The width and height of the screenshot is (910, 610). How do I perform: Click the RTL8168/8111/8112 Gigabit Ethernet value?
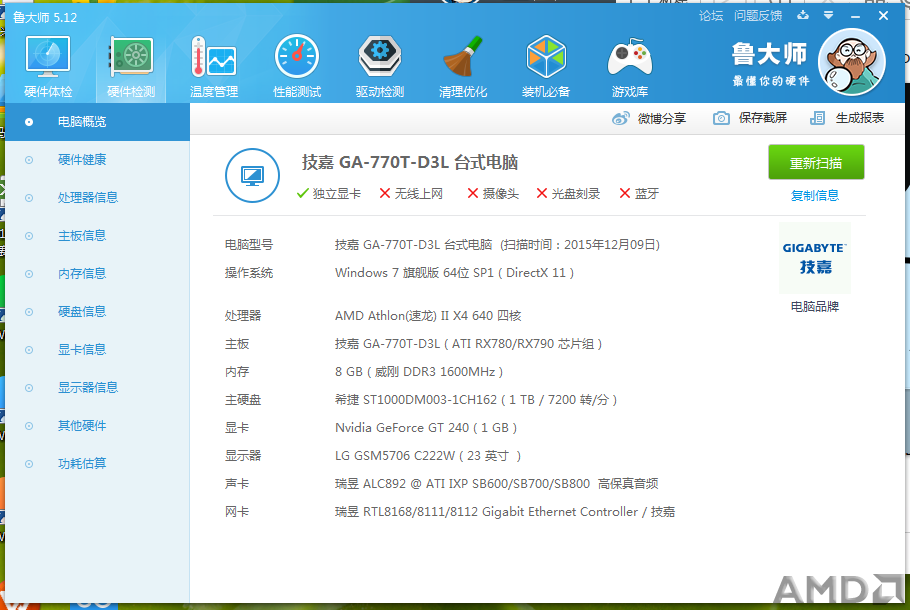coord(505,512)
